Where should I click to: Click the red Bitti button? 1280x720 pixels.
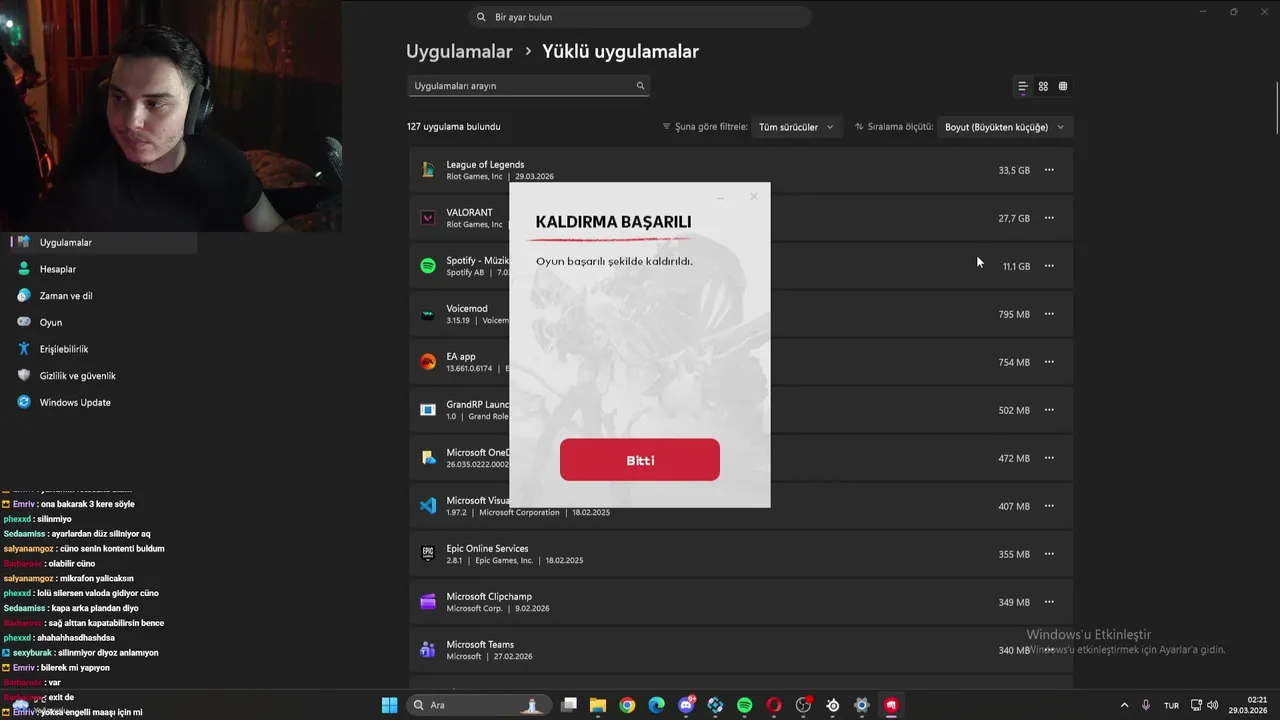pyautogui.click(x=640, y=460)
